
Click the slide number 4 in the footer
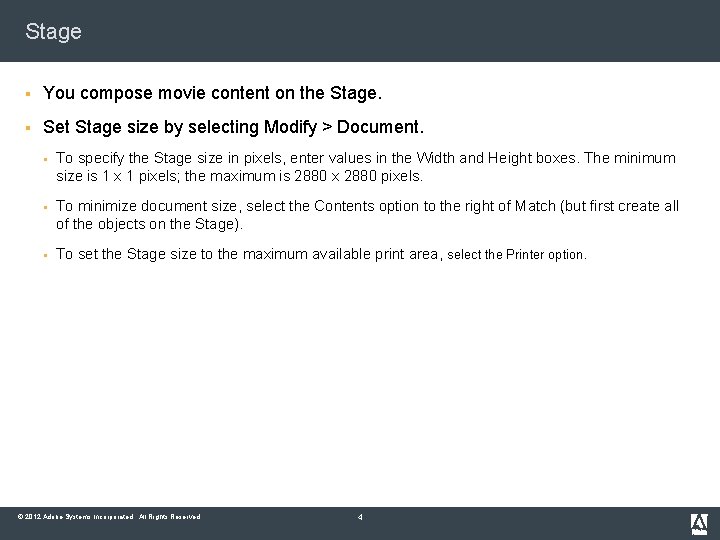point(360,517)
